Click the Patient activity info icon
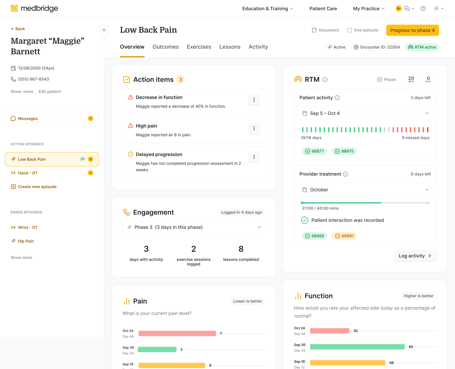The width and height of the screenshot is (455, 369). tap(337, 98)
